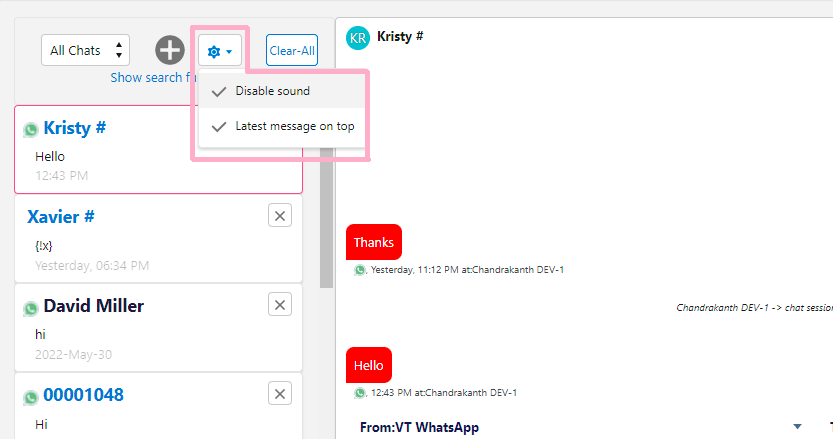Toggle Latest message on top option
The width and height of the screenshot is (833, 439).
coord(294,127)
